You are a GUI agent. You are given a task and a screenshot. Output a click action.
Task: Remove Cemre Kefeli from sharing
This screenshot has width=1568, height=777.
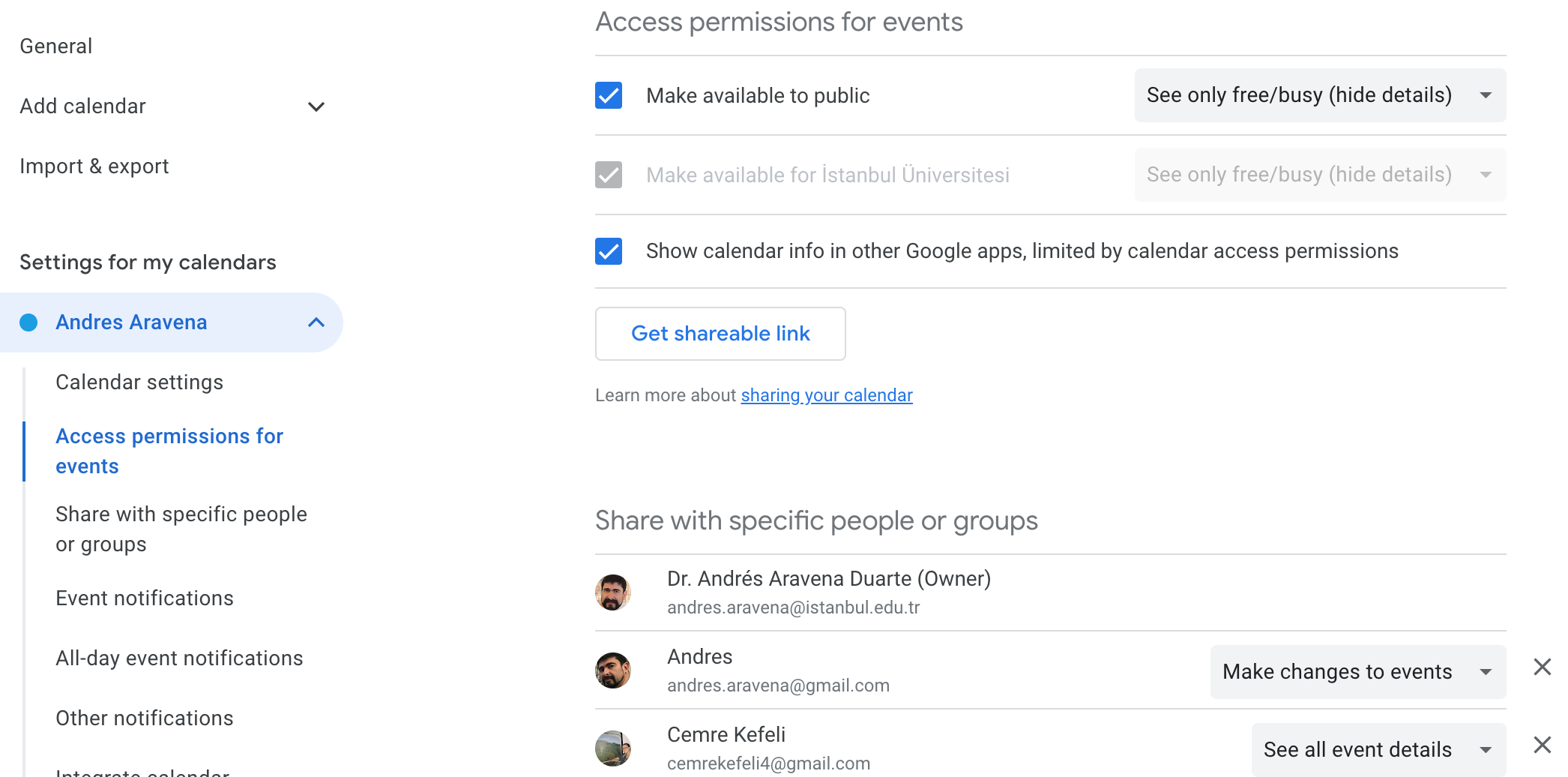1542,745
